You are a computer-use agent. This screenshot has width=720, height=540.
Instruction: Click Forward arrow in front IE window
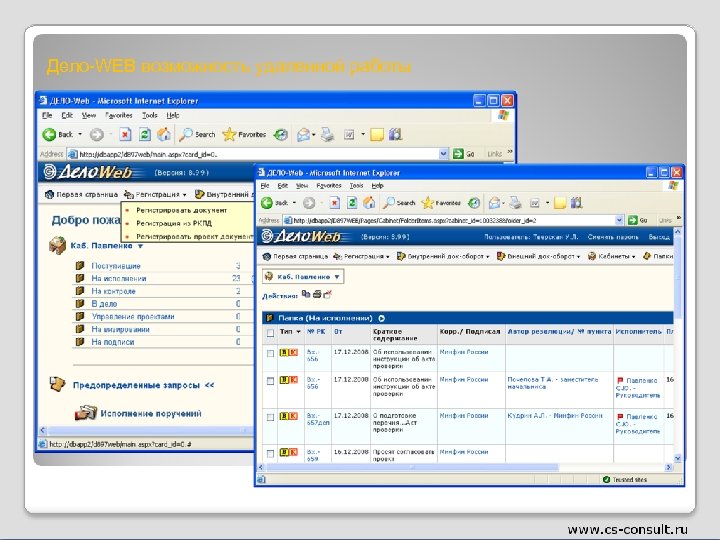click(309, 202)
